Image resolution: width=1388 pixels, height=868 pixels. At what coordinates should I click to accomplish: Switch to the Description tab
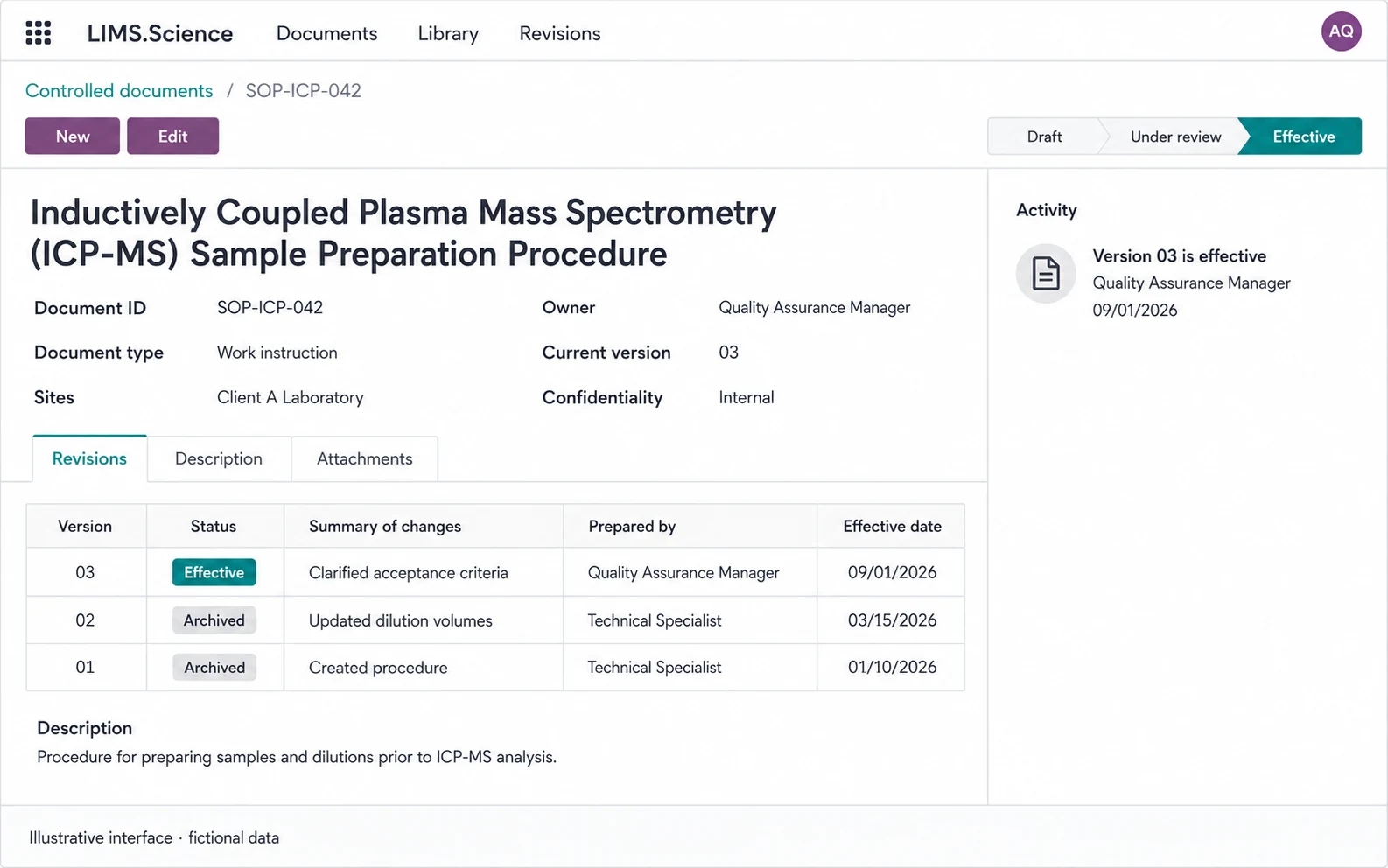[x=219, y=459]
